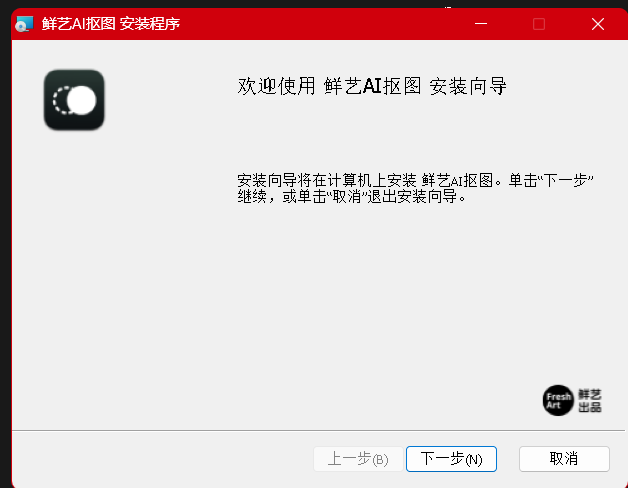Click the 鲜艺AI抠图 app logo icon

point(74,100)
